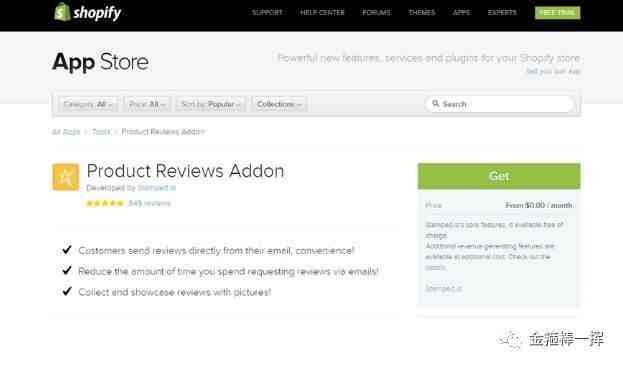This screenshot has height=365, width=623.
Task: Go to Forums in top navigation
Action: [x=377, y=13]
